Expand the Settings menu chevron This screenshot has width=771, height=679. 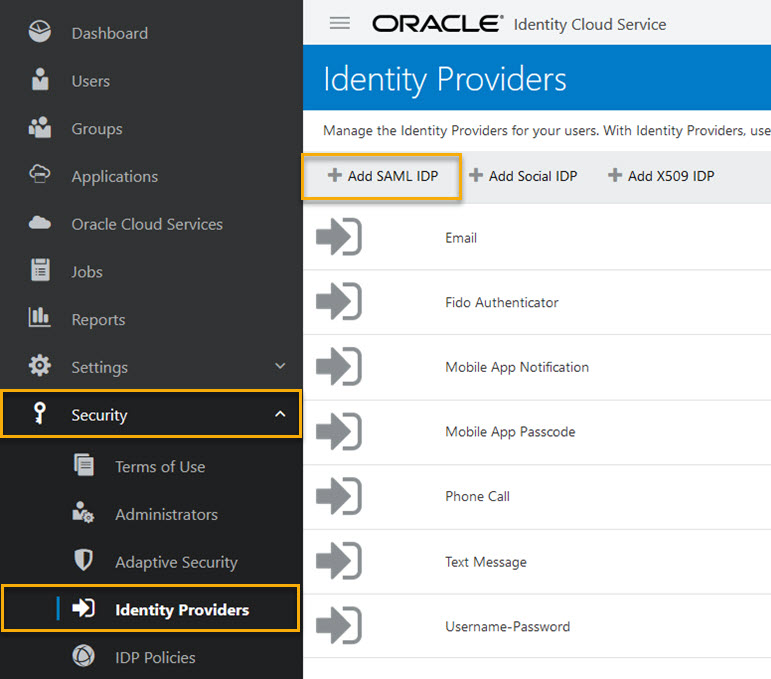pos(280,367)
